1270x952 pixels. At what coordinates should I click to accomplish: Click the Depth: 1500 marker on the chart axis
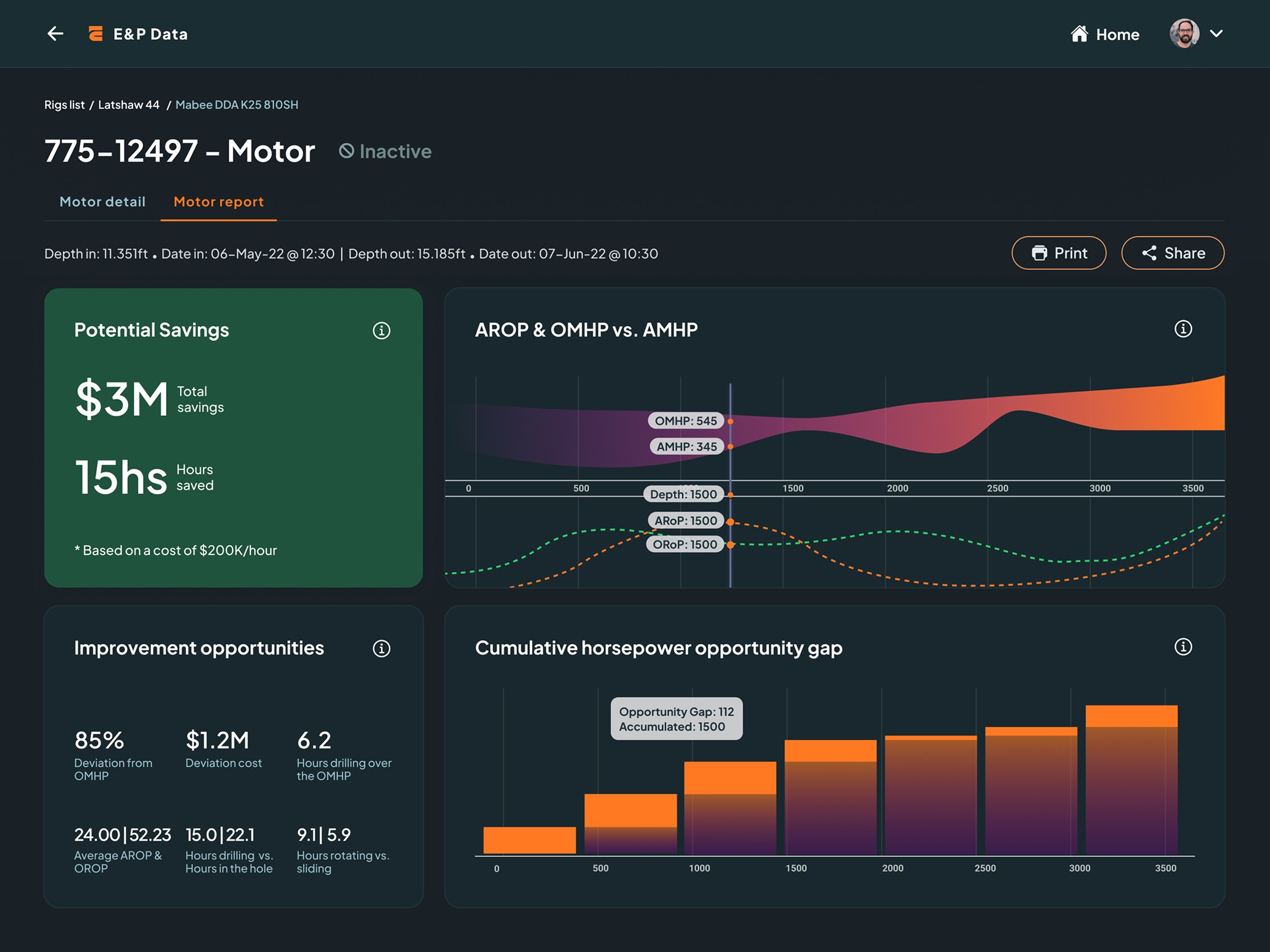[683, 494]
